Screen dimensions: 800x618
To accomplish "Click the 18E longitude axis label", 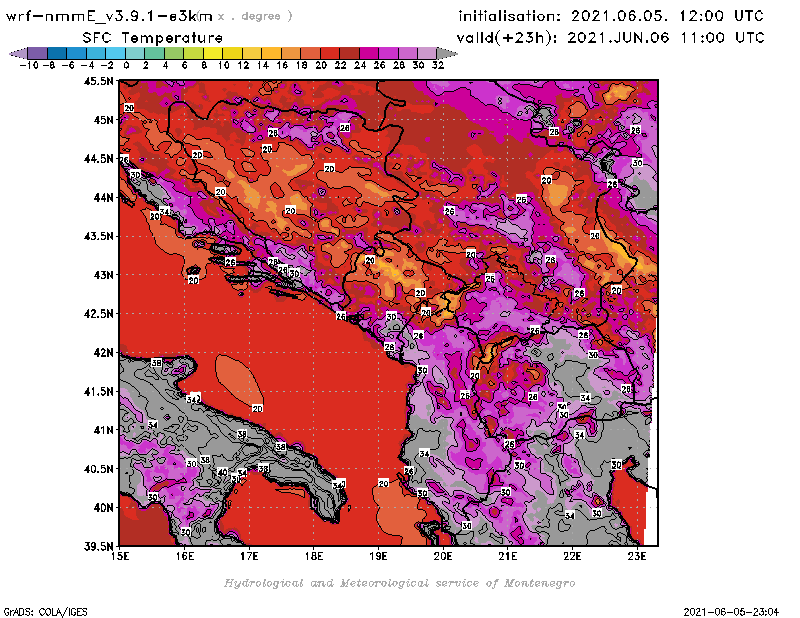I will pos(314,556).
